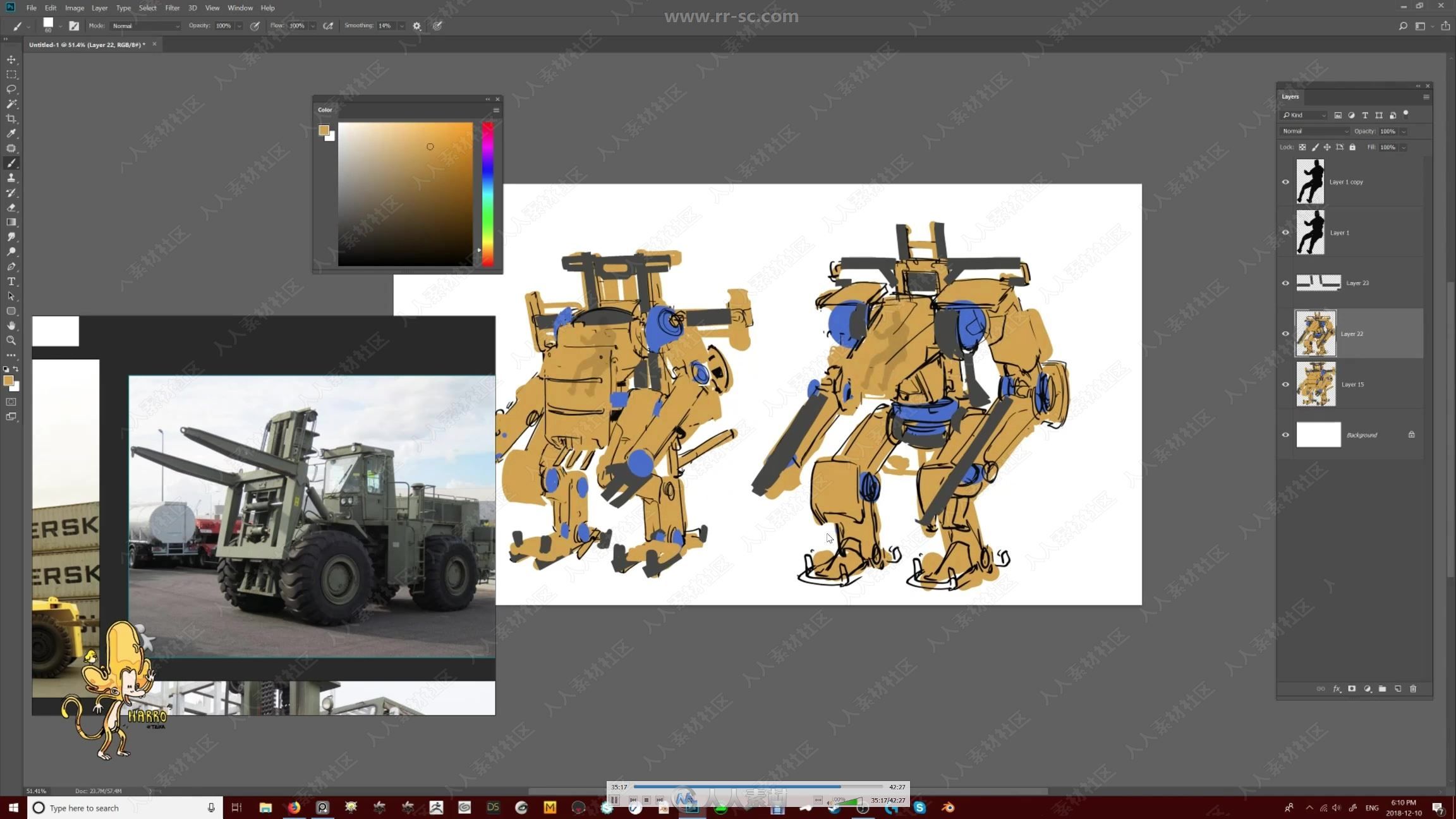Viewport: 1456px width, 819px height.
Task: Select the Move tool
Action: pos(11,59)
